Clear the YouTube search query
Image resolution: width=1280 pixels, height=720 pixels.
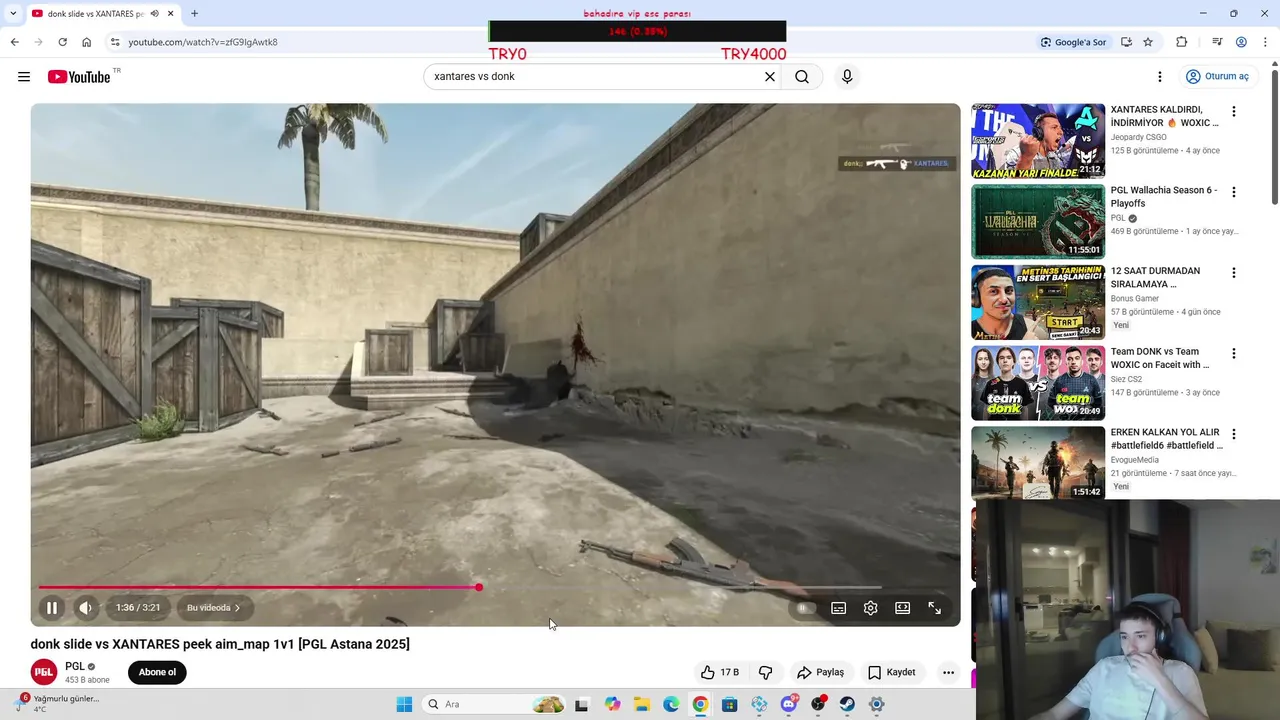click(770, 77)
